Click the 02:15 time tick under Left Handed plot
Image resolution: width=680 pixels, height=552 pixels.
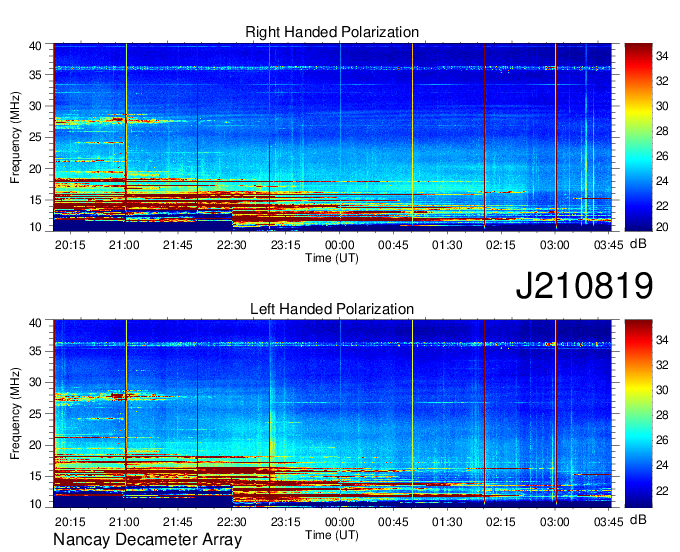[x=501, y=522]
